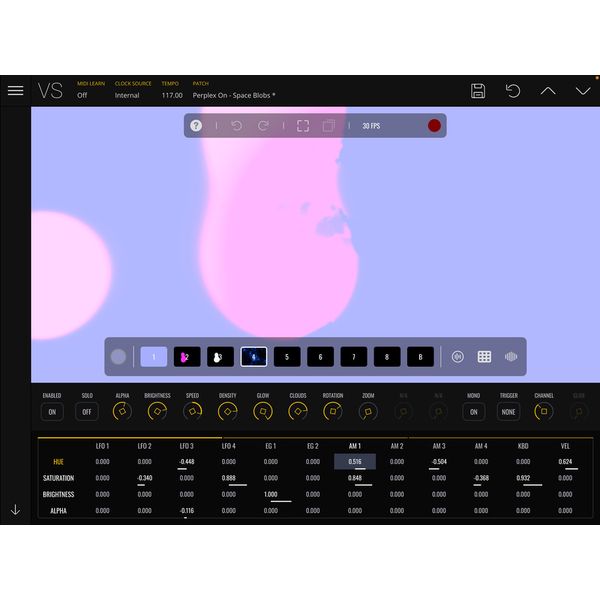Click the save patch floppy icon

pos(478,91)
